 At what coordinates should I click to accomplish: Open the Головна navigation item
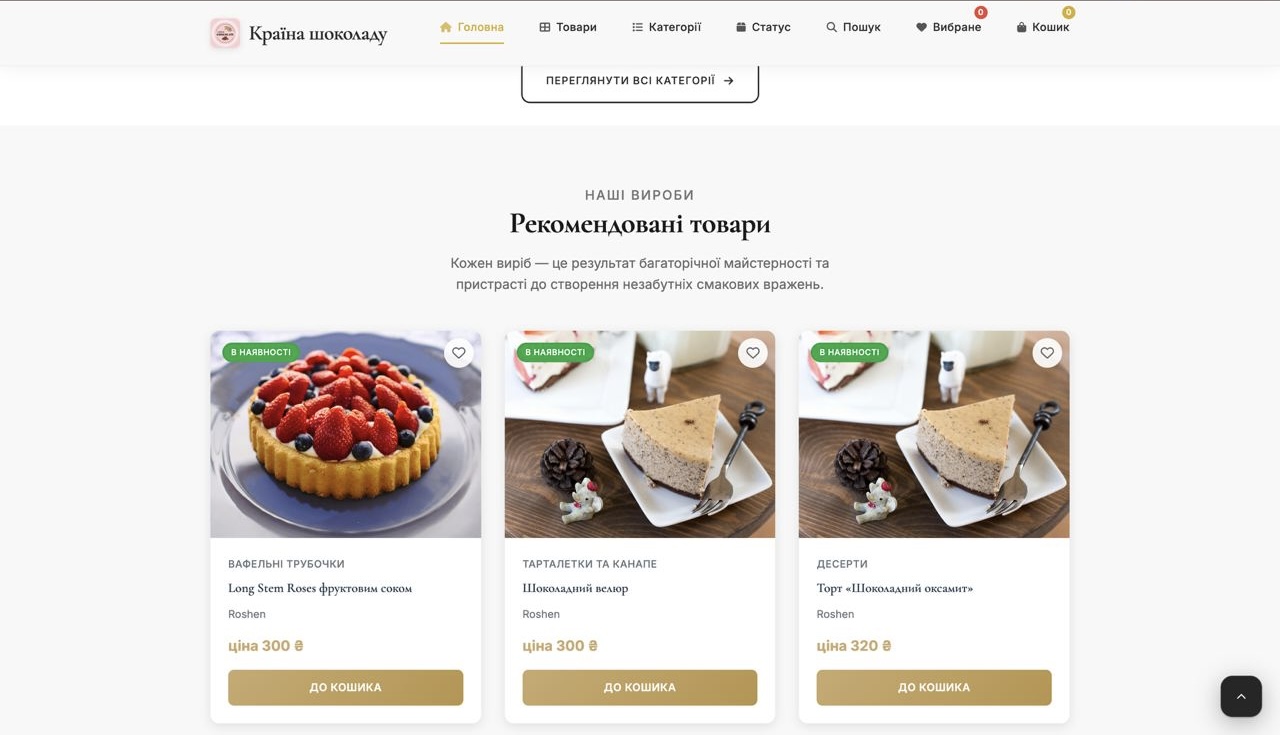(x=471, y=27)
